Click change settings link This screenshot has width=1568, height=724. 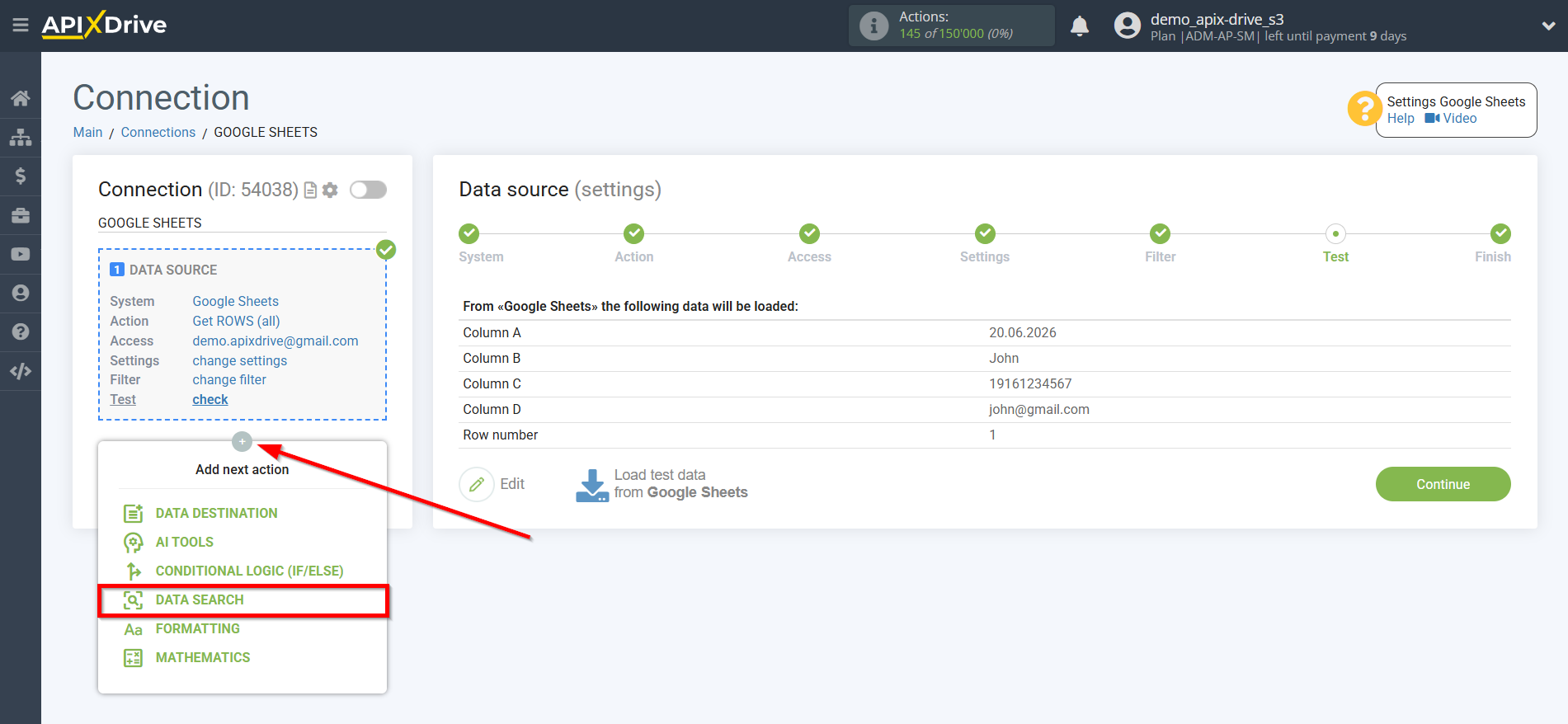tap(240, 360)
